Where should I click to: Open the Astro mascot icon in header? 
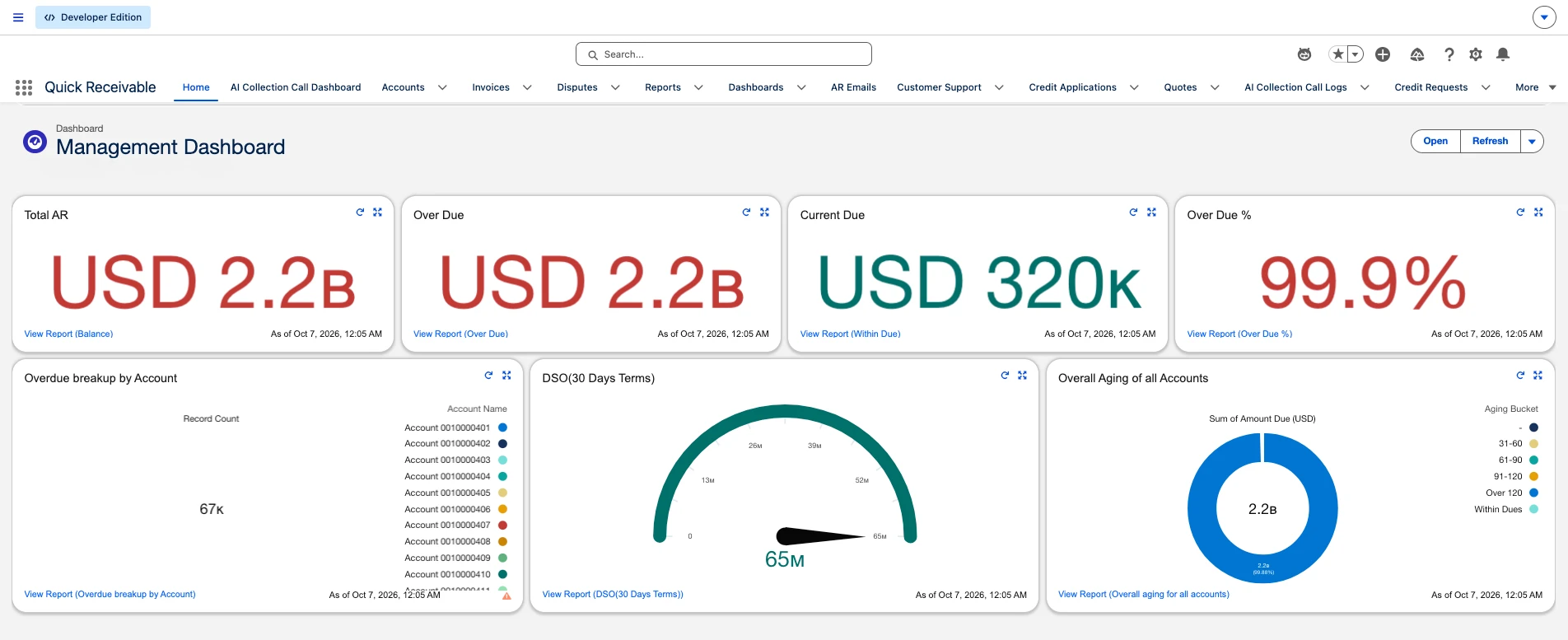click(x=1304, y=54)
